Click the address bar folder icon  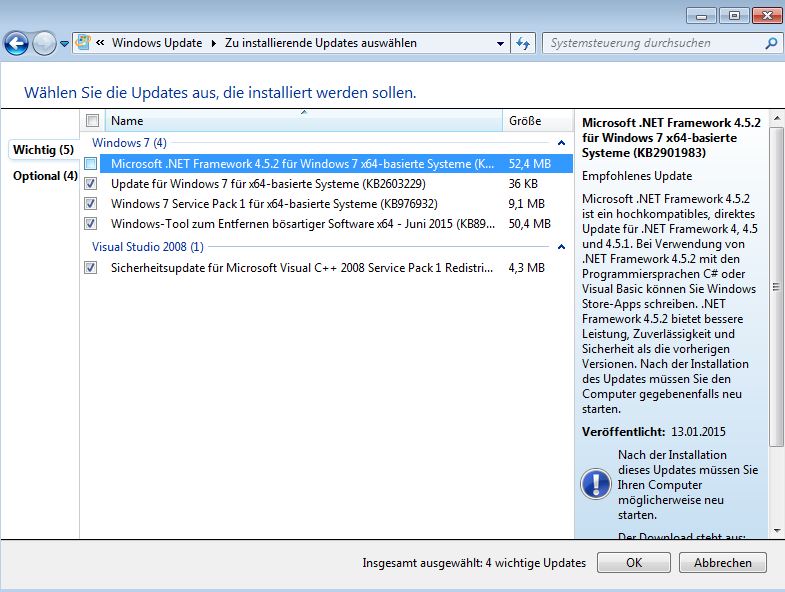(84, 43)
